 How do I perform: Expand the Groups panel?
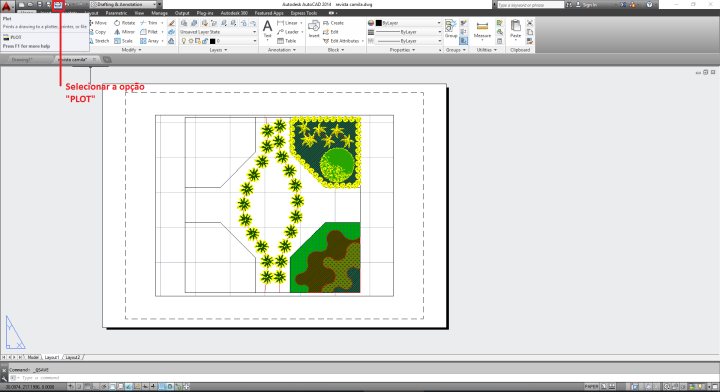[456, 50]
